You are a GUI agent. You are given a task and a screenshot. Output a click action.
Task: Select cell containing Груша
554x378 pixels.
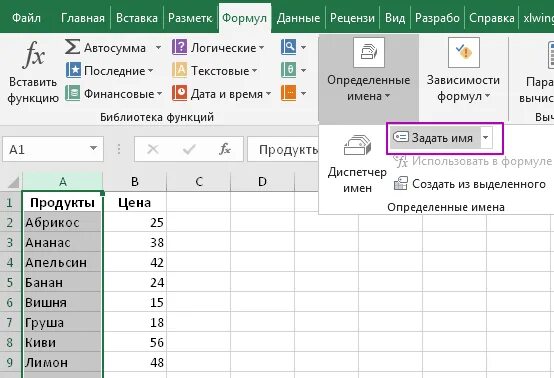pos(63,322)
